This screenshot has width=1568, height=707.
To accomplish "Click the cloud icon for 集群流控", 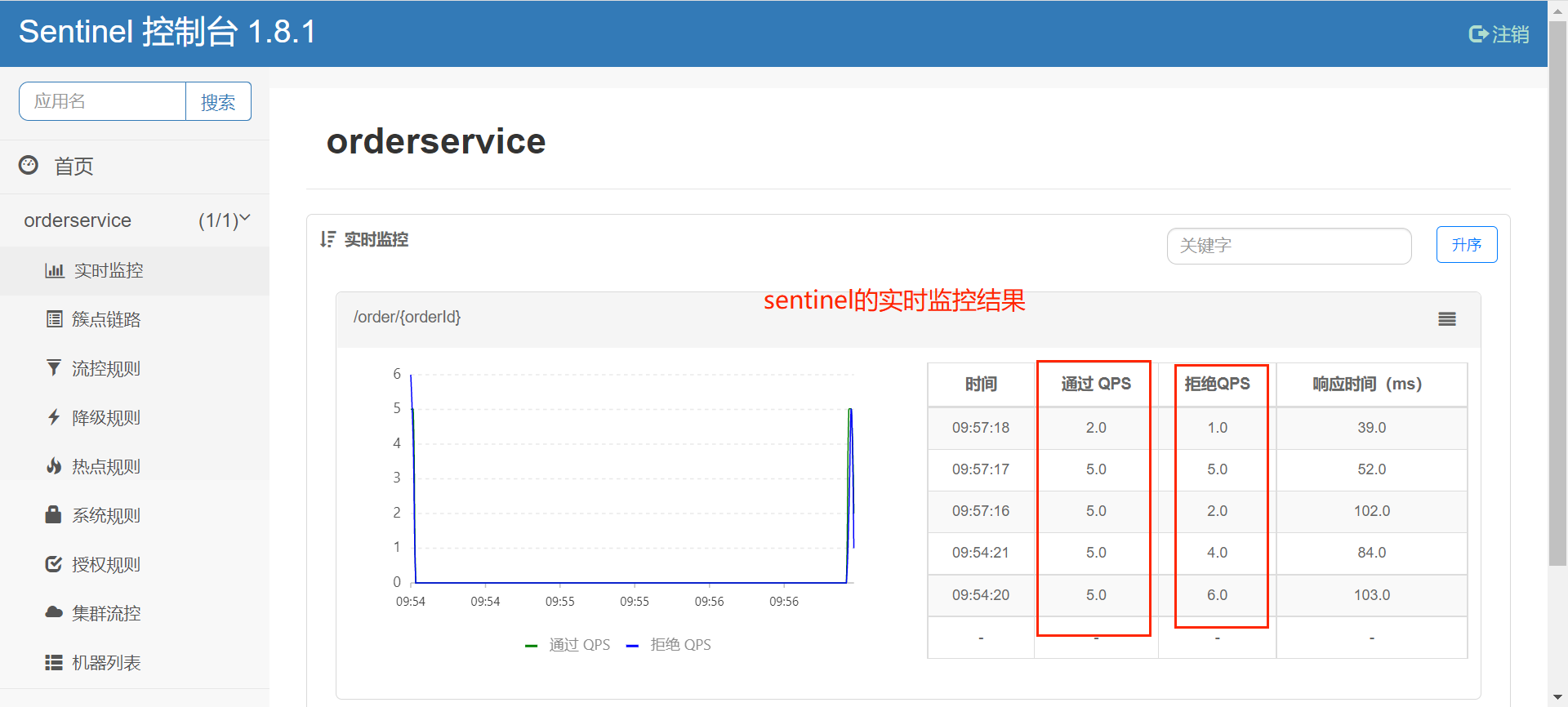I will coord(54,612).
